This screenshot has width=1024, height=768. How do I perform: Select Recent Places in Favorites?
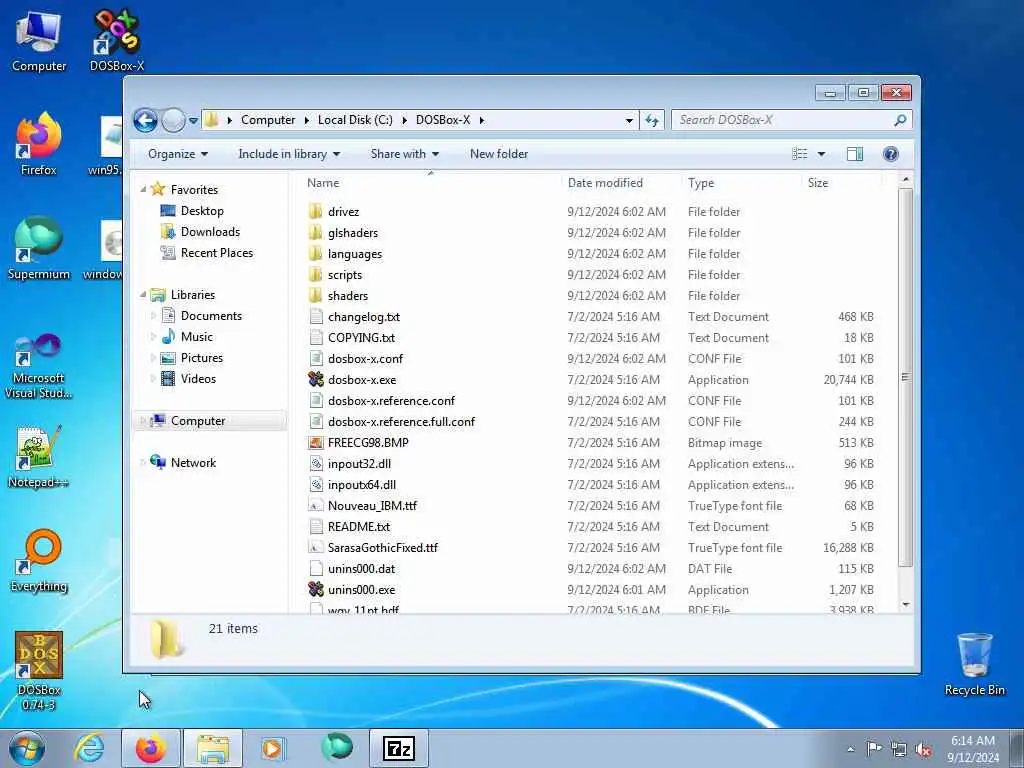(x=217, y=253)
